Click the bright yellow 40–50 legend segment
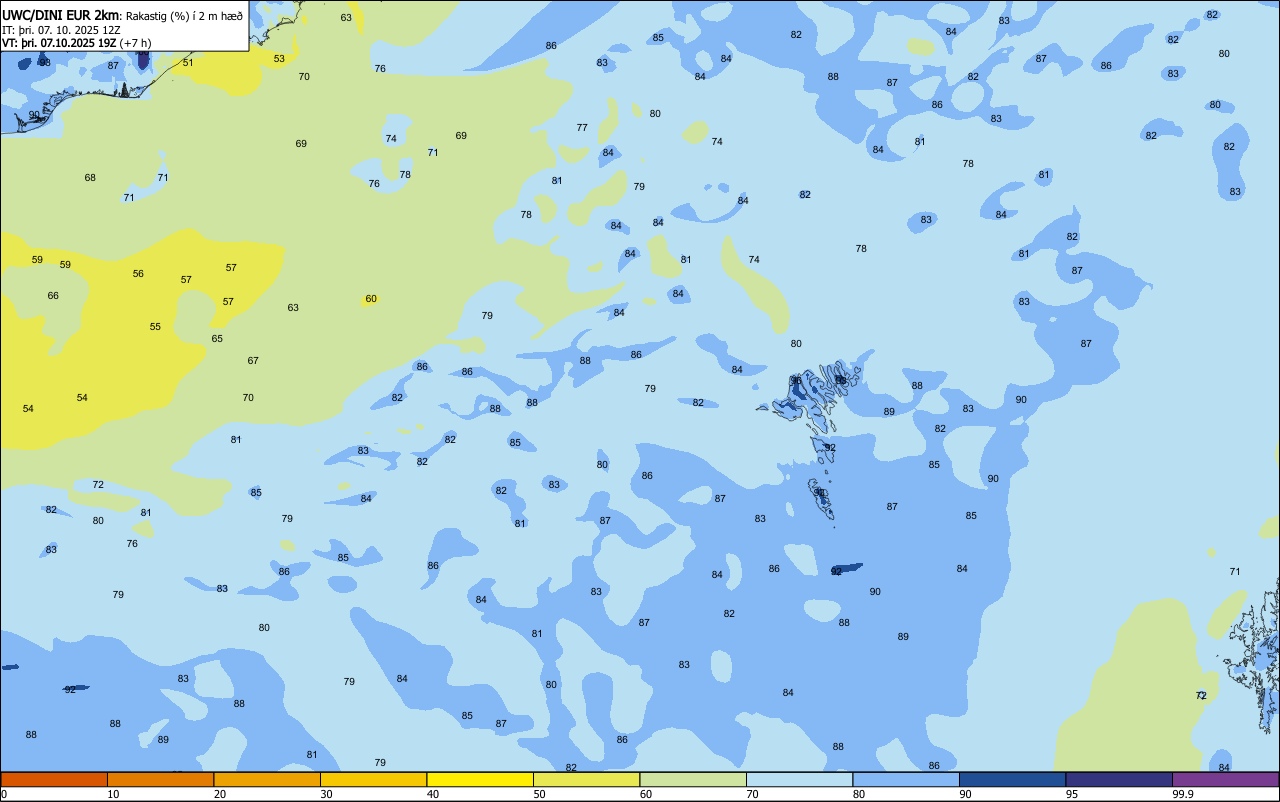Image resolution: width=1280 pixels, height=802 pixels. click(480, 779)
